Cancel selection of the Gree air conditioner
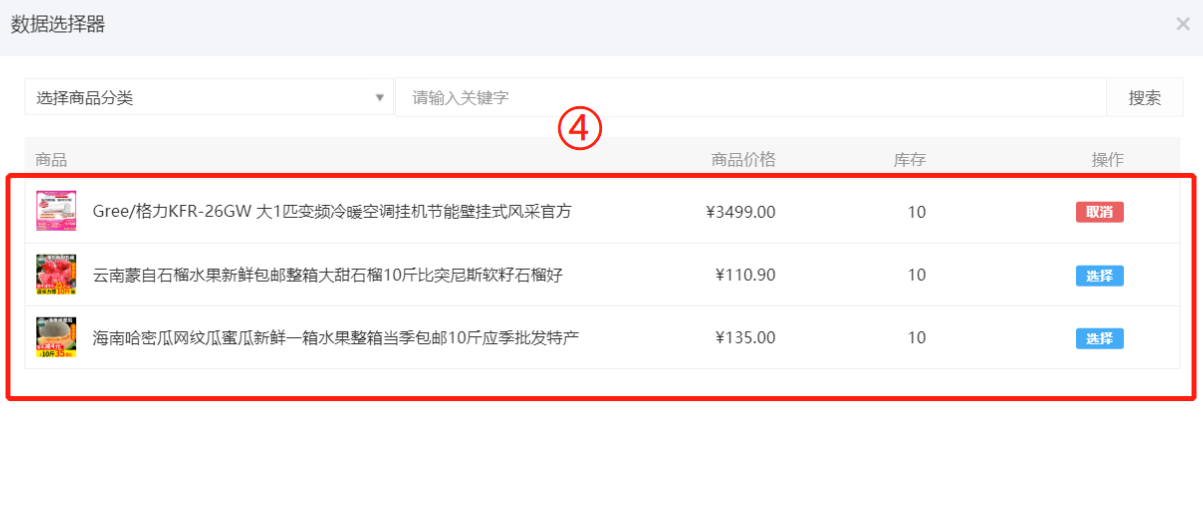Image resolution: width=1203 pixels, height=523 pixels. pos(1100,212)
